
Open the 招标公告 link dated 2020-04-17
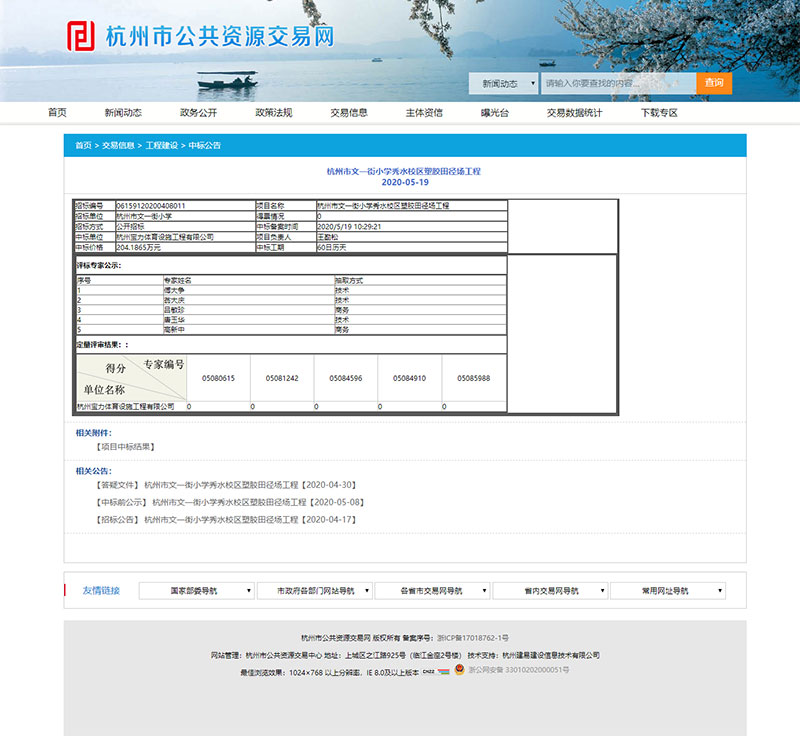(220, 518)
